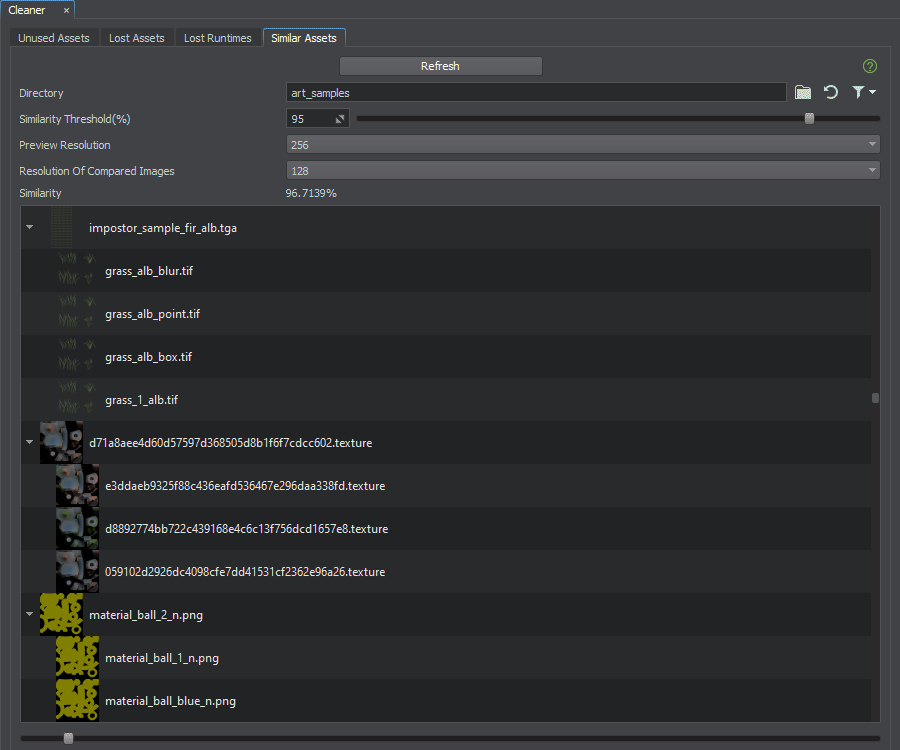The image size is (900, 750).
Task: Open the green help question mark icon
Action: 869,66
